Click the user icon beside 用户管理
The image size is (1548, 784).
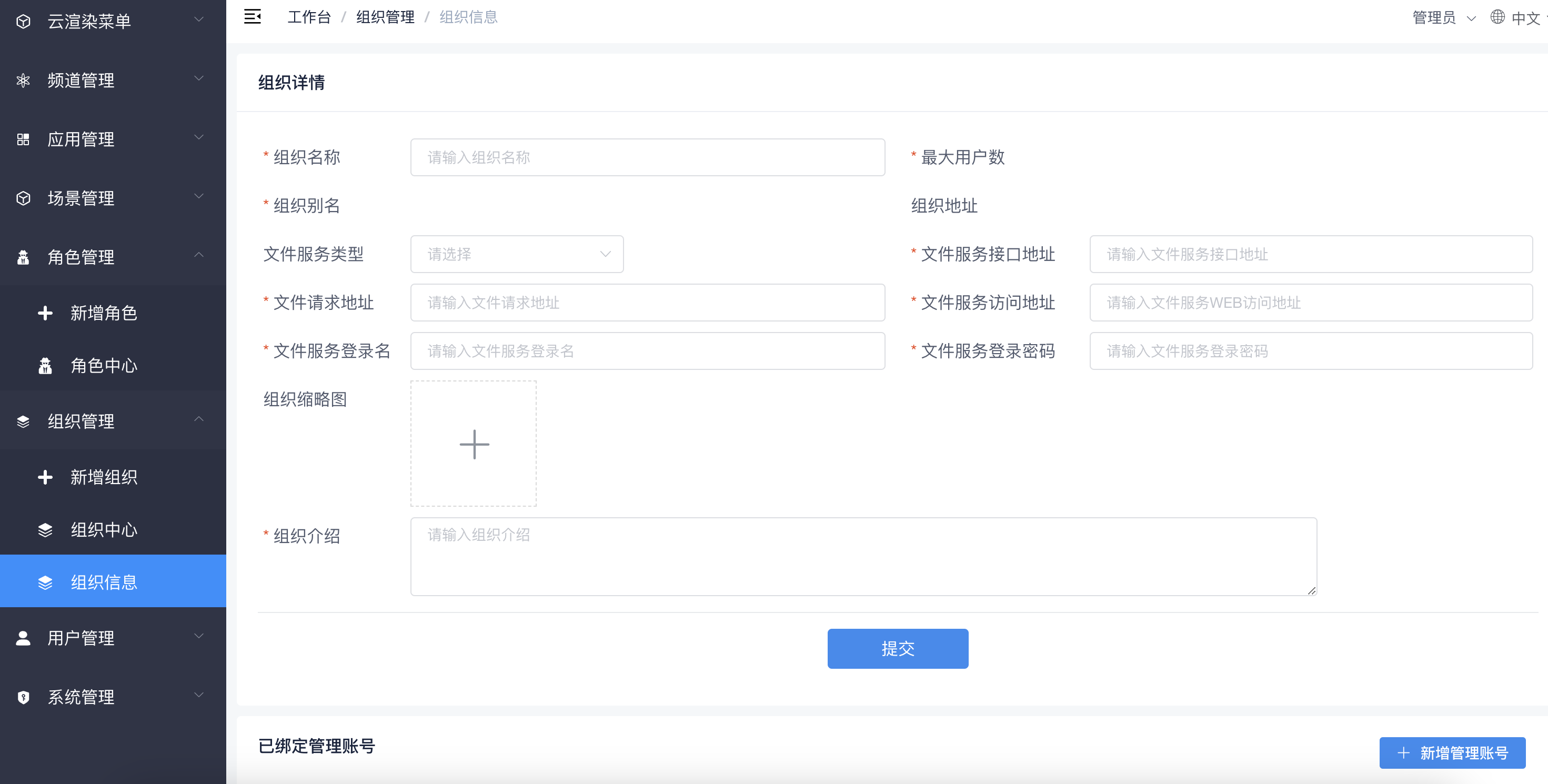click(24, 638)
